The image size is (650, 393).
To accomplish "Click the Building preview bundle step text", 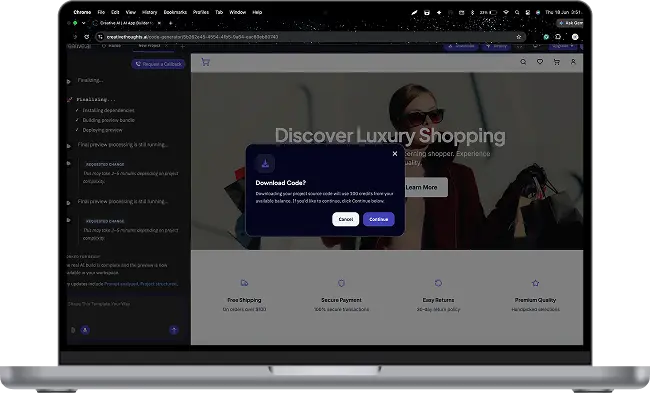I will 109,120.
